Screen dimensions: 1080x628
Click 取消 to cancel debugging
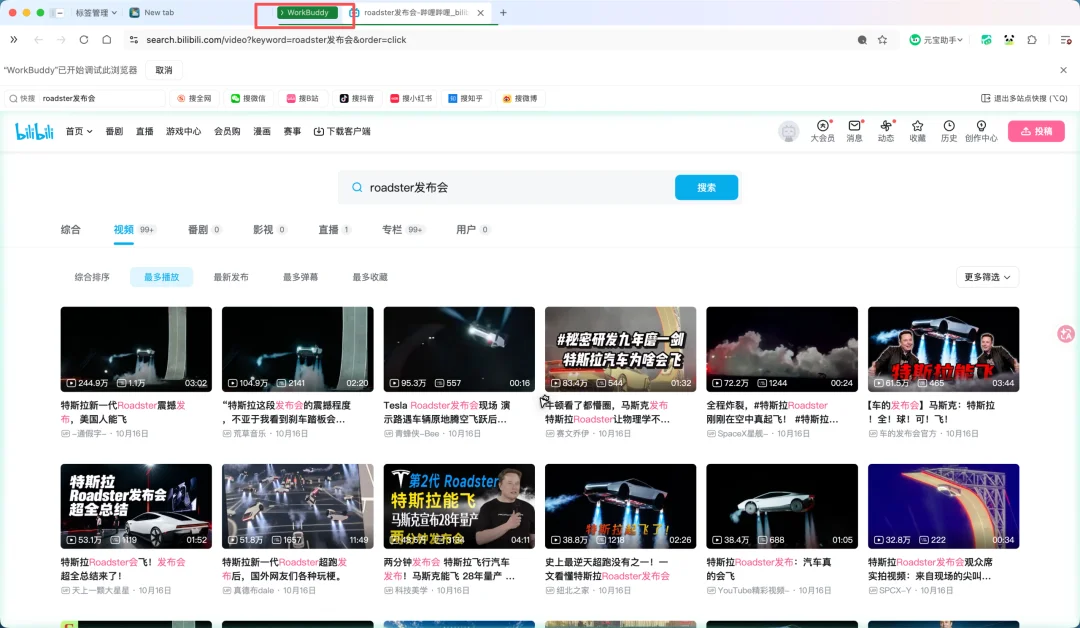click(164, 70)
